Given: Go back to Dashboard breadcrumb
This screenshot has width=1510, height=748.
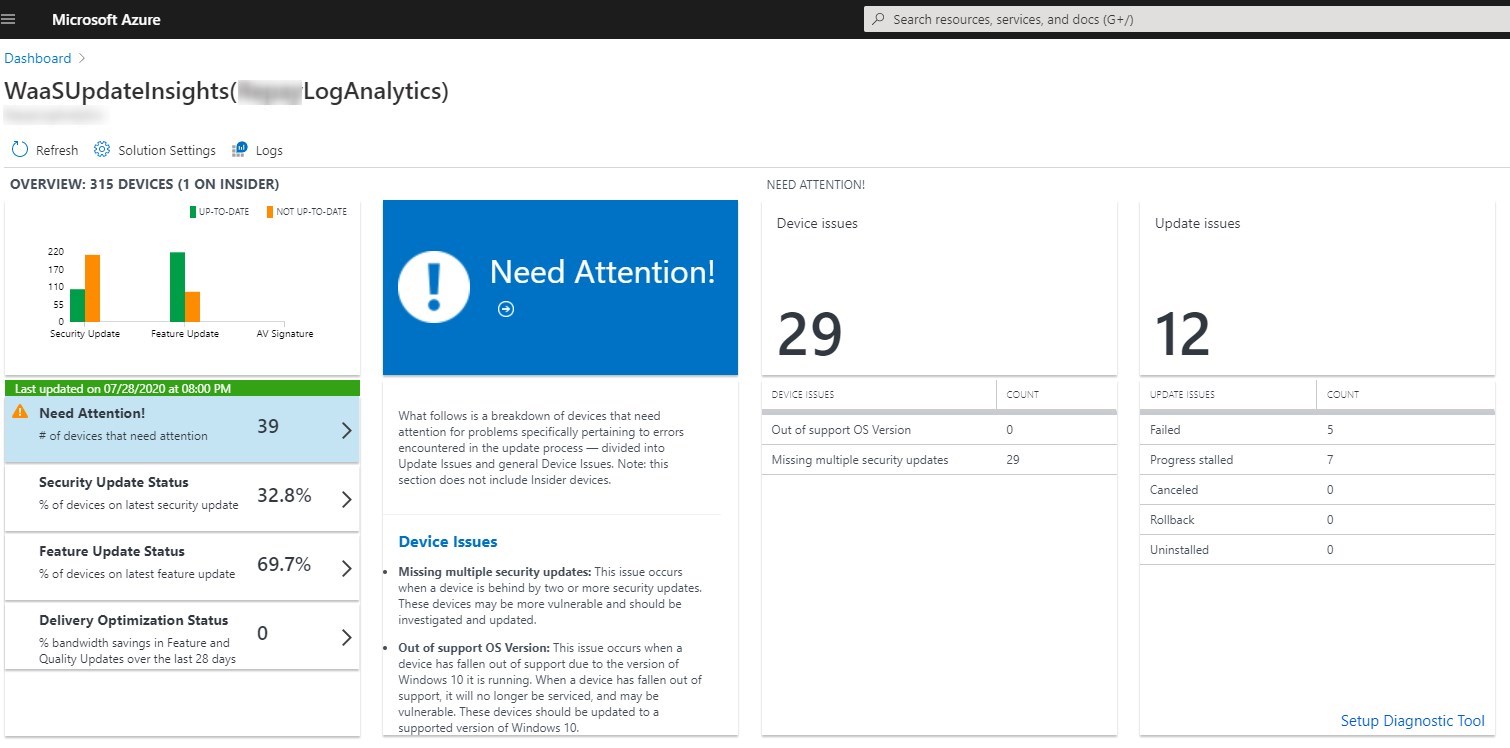Looking at the screenshot, I should 38,58.
